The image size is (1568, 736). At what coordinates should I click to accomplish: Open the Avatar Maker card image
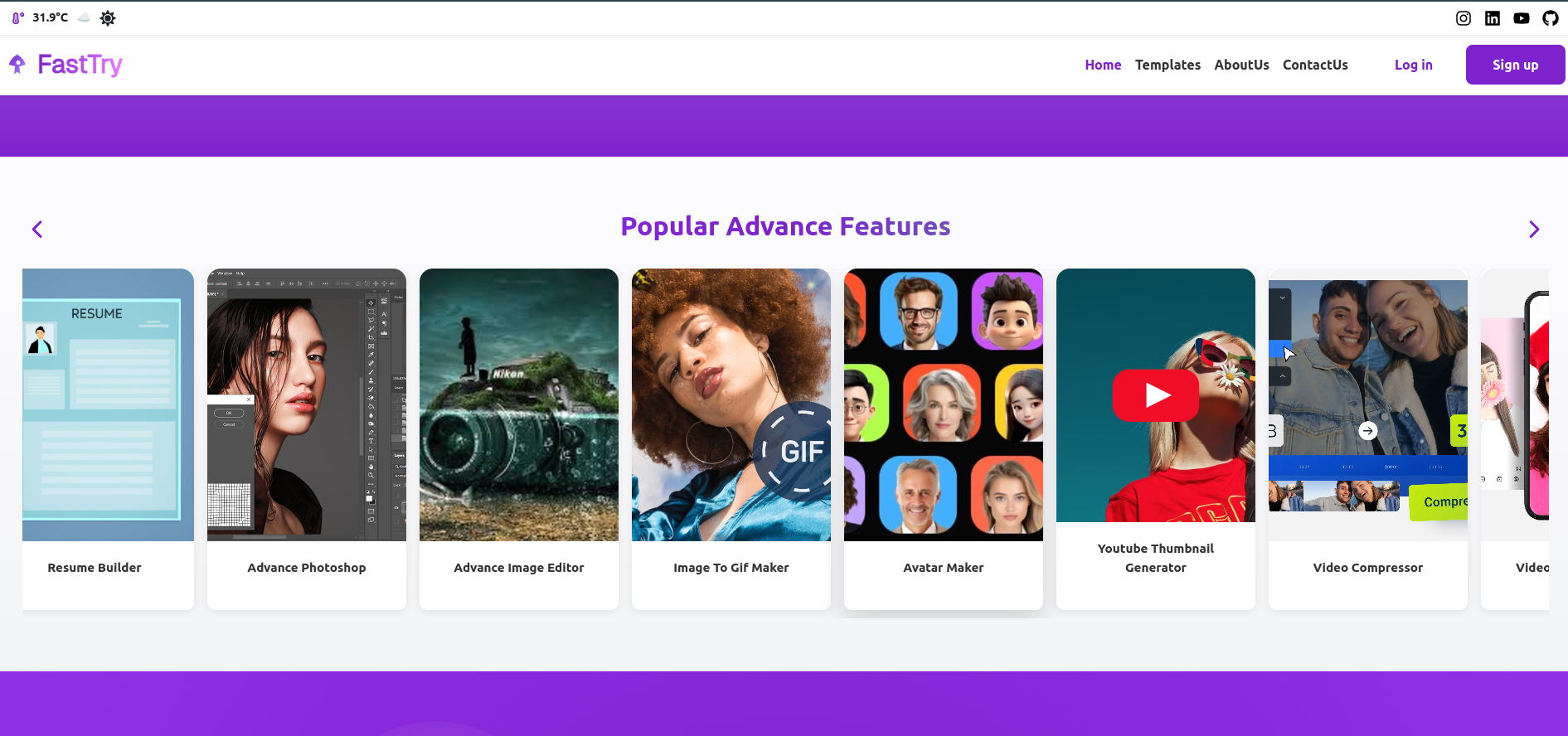pyautogui.click(x=944, y=404)
